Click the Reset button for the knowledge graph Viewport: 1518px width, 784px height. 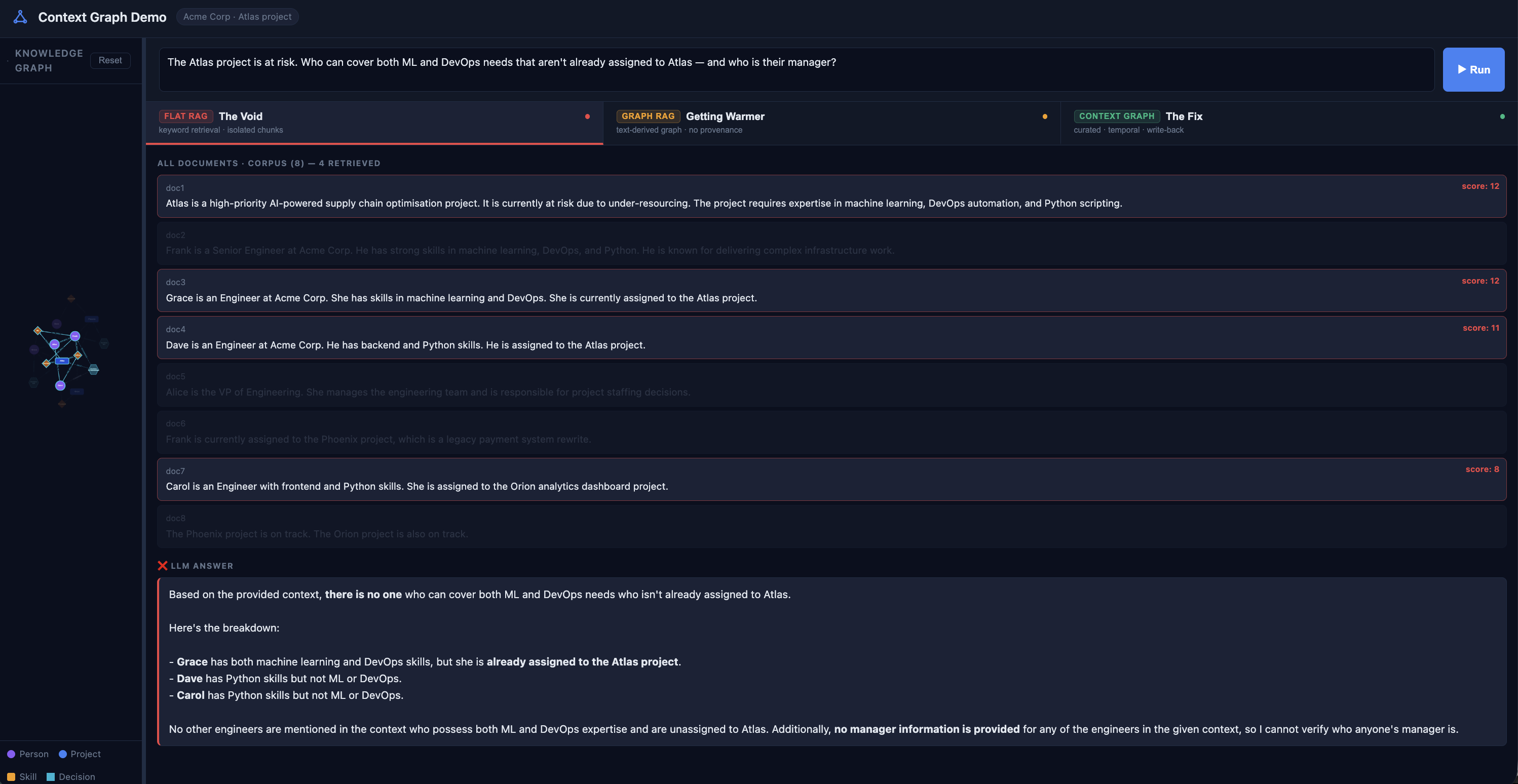tap(110, 61)
